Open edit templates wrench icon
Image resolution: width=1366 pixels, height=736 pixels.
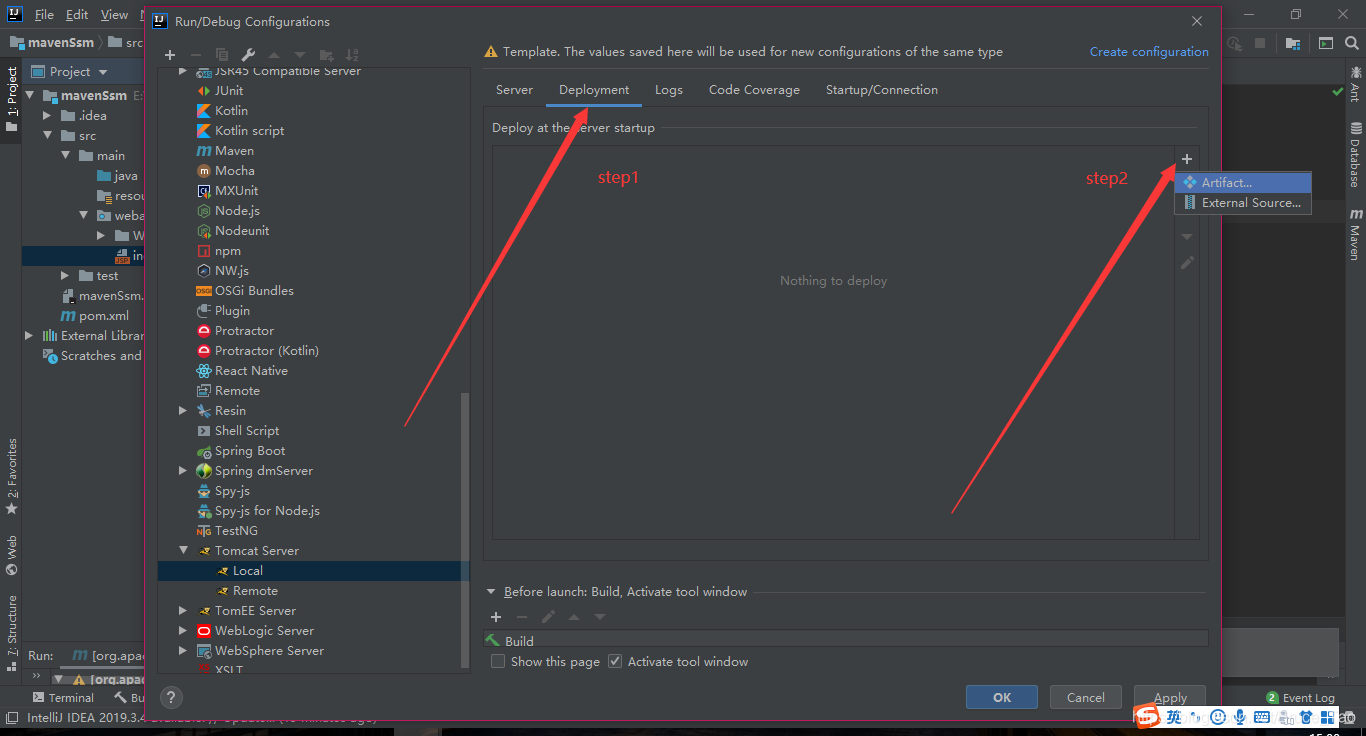(248, 55)
